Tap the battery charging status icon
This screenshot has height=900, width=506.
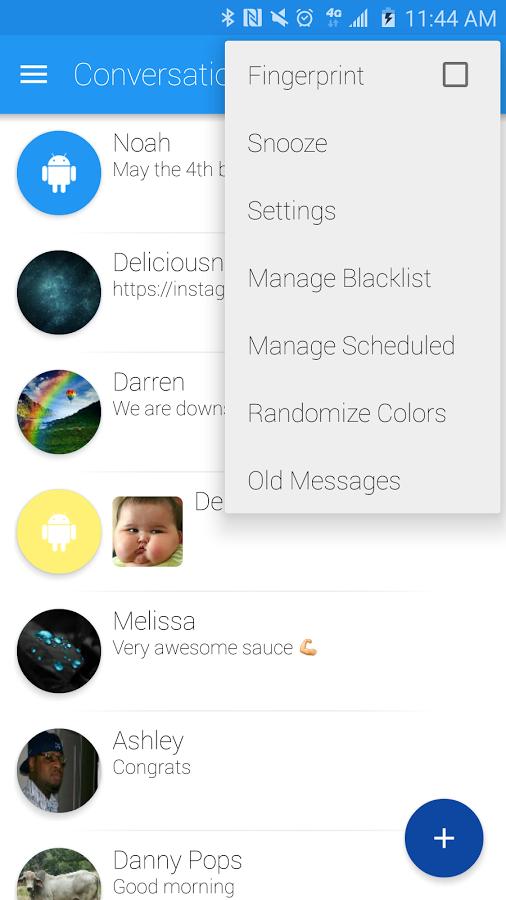click(388, 18)
